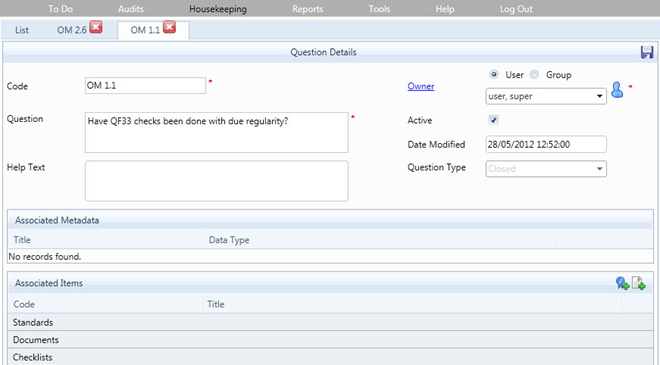660x365 pixels.
Task: Click Log Out in the top menu
Action: [x=516, y=9]
